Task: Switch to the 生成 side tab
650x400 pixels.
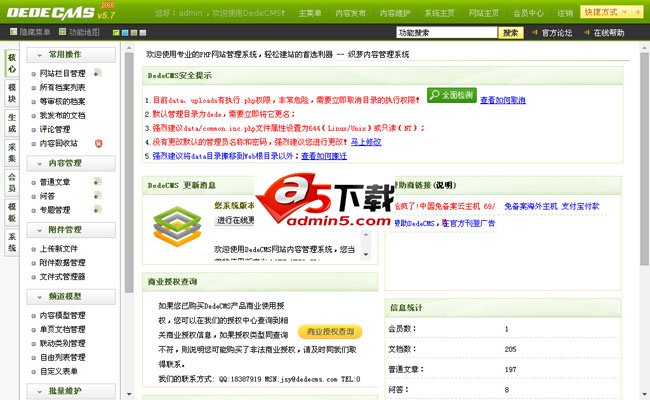Action: 12,123
